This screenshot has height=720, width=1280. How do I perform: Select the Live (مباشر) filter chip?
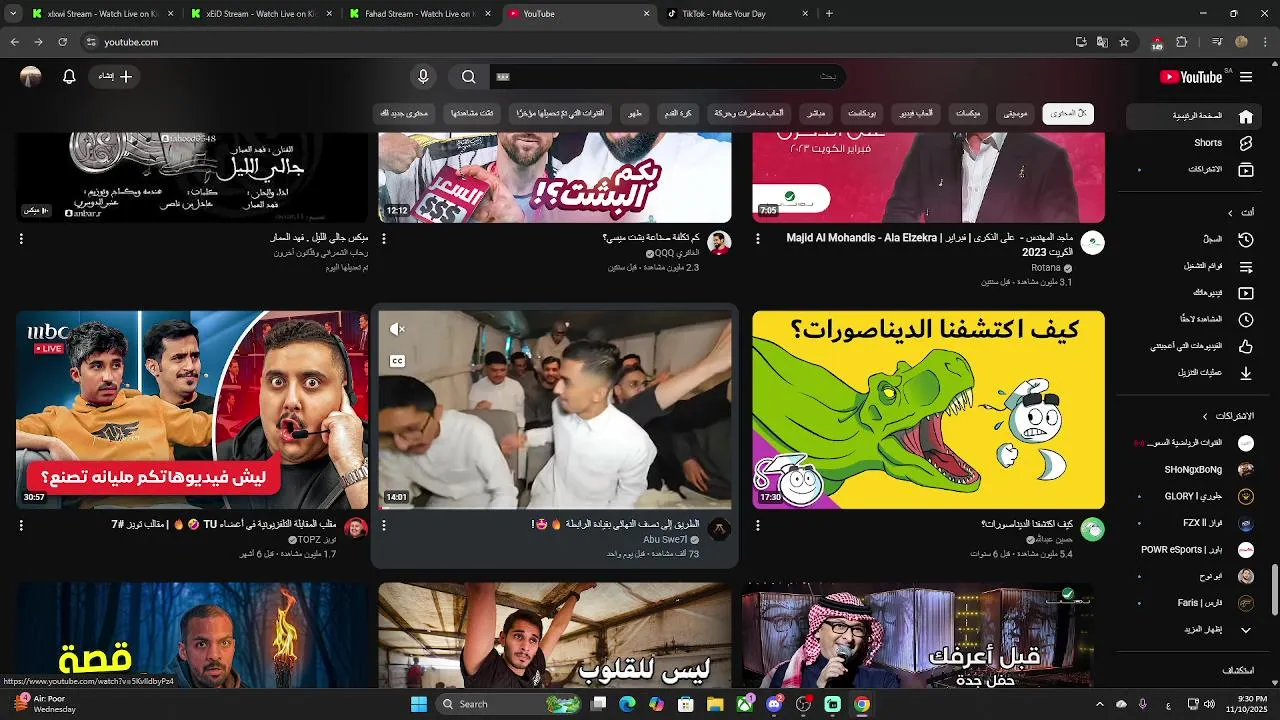coord(816,113)
